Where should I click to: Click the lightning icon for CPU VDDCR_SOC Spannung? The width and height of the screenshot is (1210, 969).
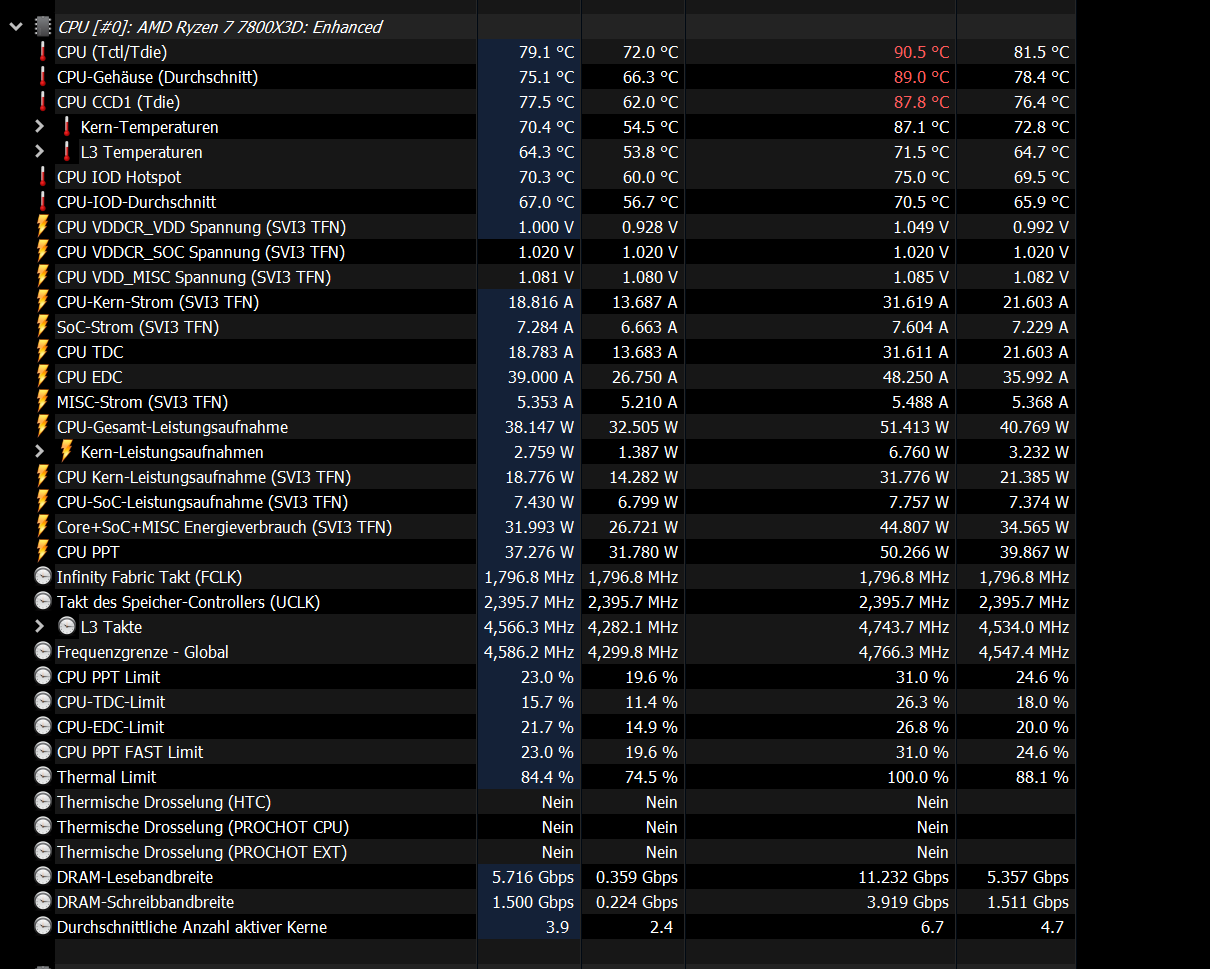pyautogui.click(x=43, y=251)
